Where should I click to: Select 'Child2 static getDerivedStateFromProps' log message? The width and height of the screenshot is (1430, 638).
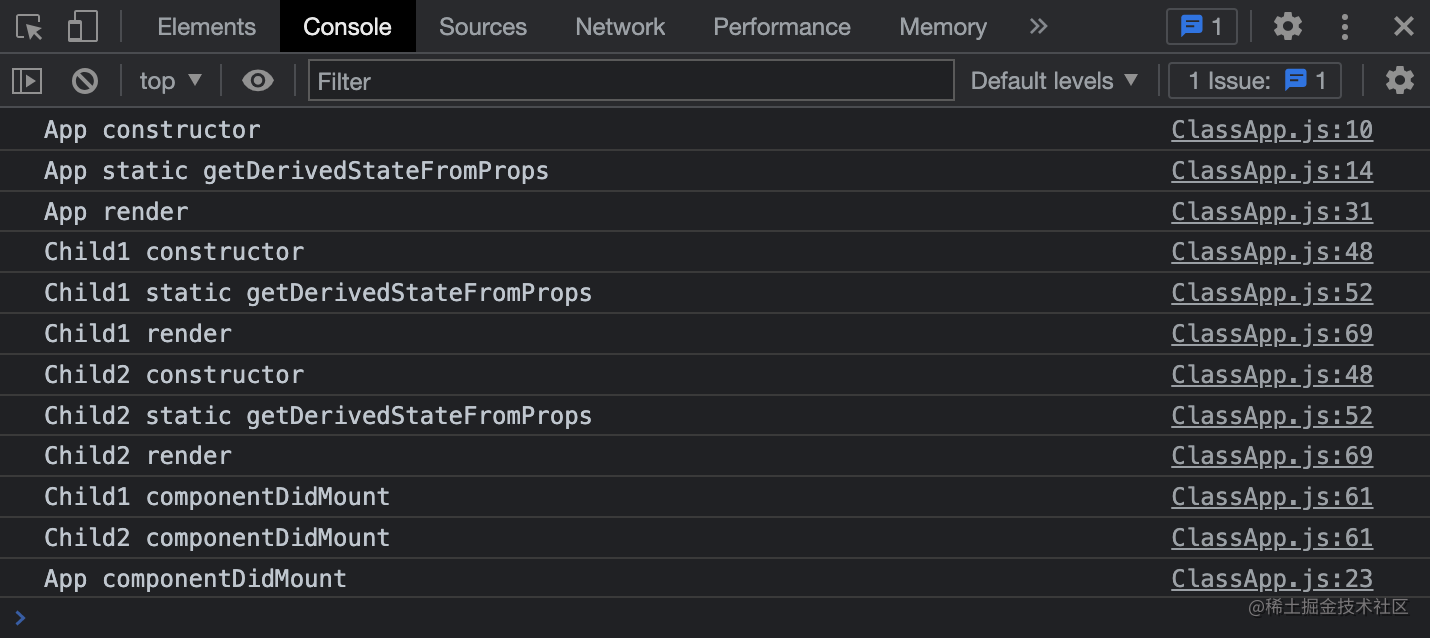pyautogui.click(x=318, y=416)
